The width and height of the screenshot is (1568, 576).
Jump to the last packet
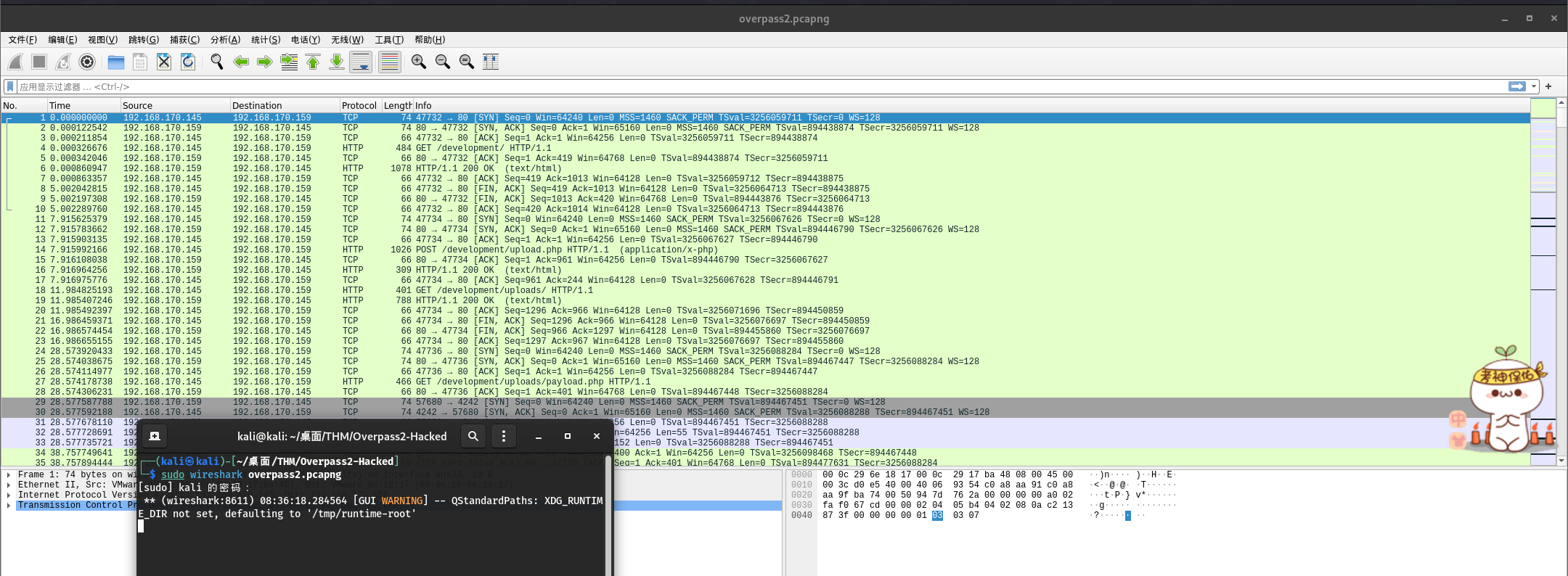(337, 62)
